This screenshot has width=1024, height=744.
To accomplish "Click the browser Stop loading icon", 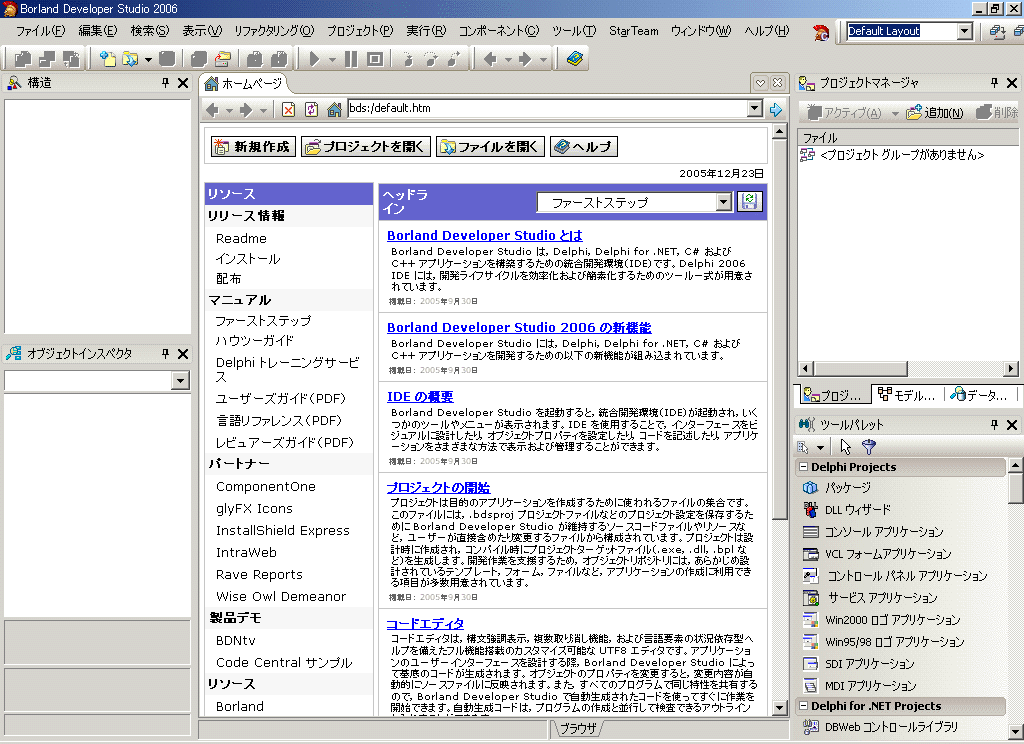I will point(288,110).
